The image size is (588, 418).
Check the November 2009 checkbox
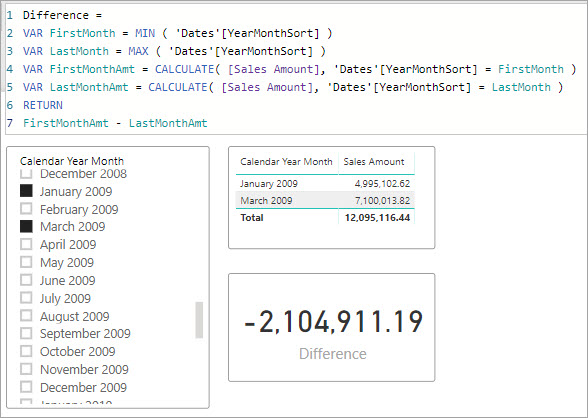point(26,369)
